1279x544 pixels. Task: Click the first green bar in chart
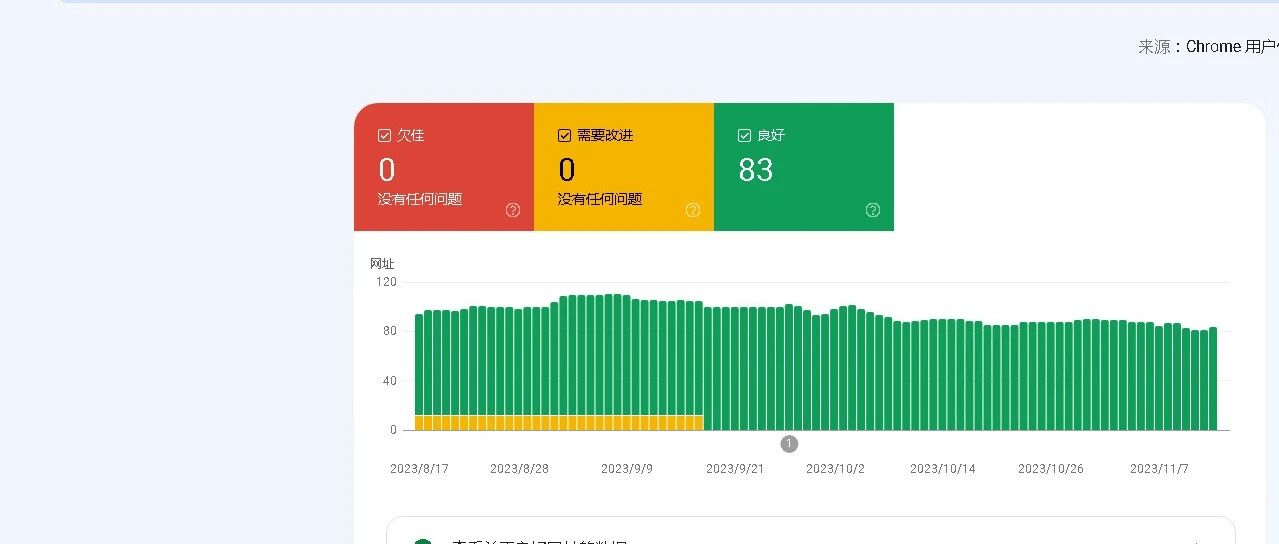click(419, 365)
